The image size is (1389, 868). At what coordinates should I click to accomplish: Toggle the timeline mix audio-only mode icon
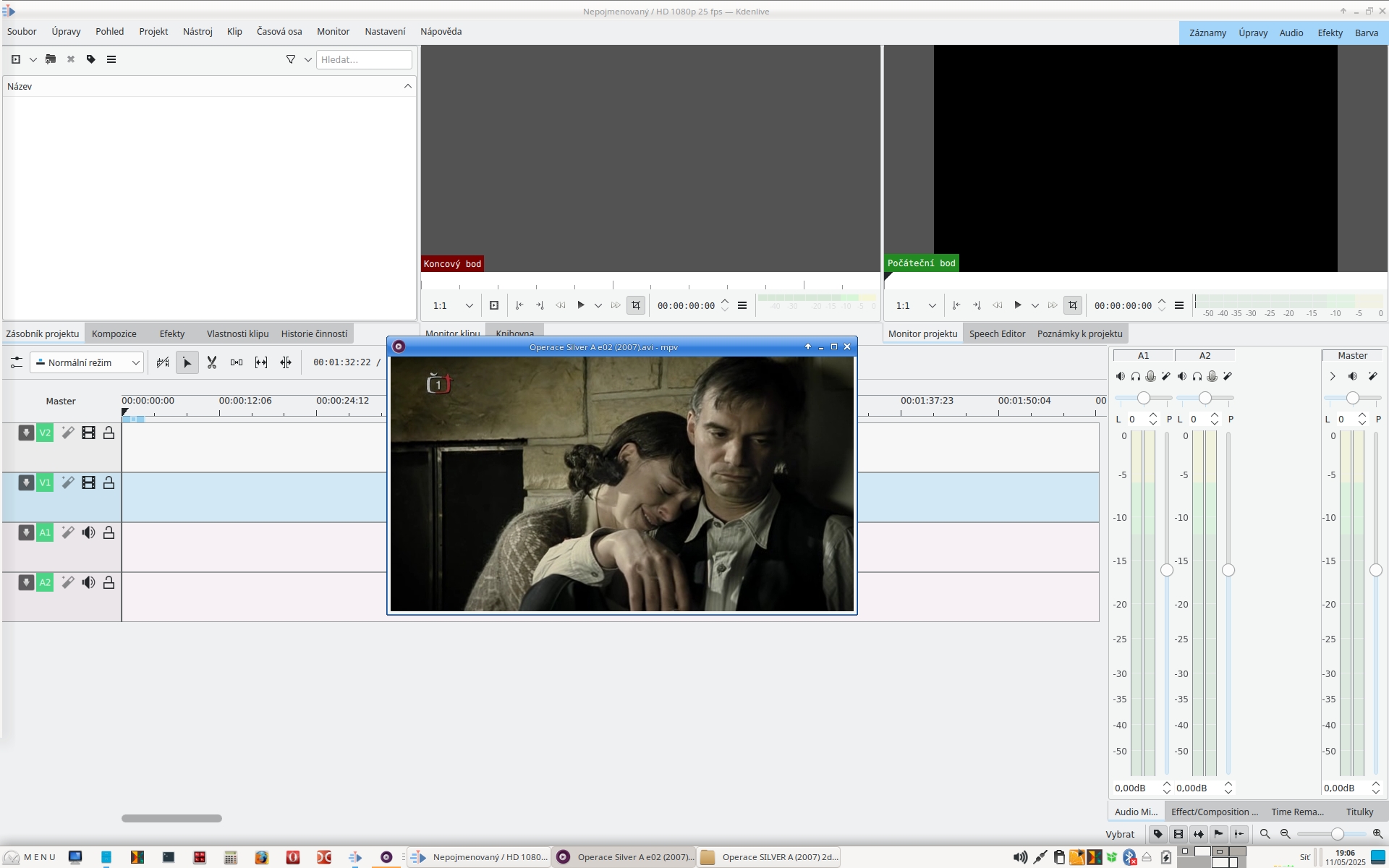point(163,362)
